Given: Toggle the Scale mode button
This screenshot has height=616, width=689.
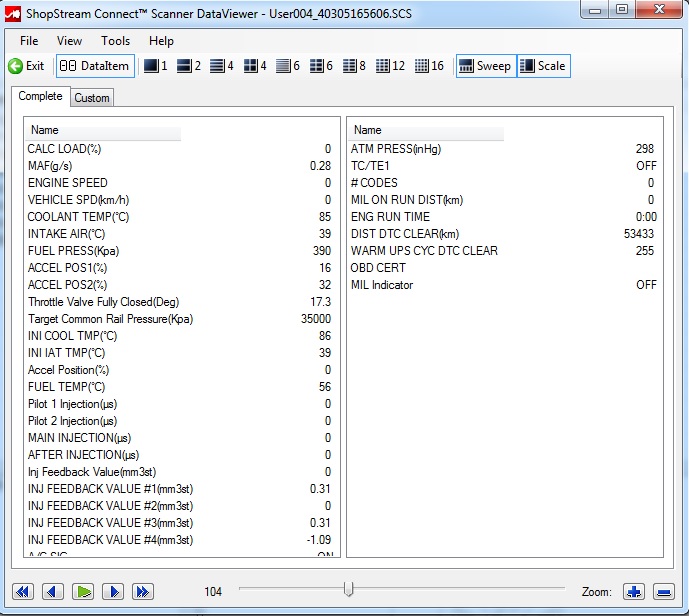Looking at the screenshot, I should (544, 66).
